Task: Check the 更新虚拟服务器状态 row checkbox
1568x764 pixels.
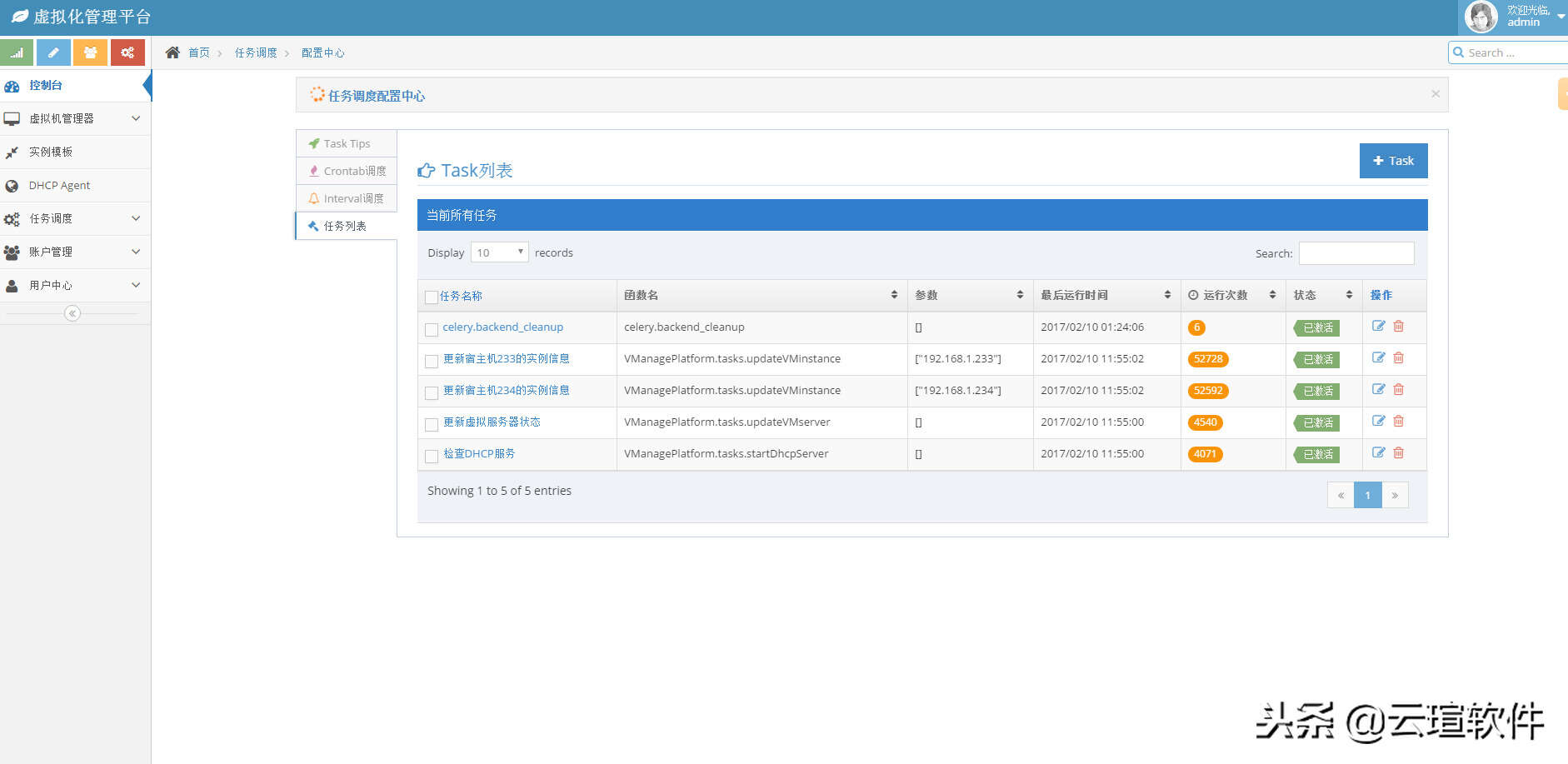Action: click(x=432, y=425)
